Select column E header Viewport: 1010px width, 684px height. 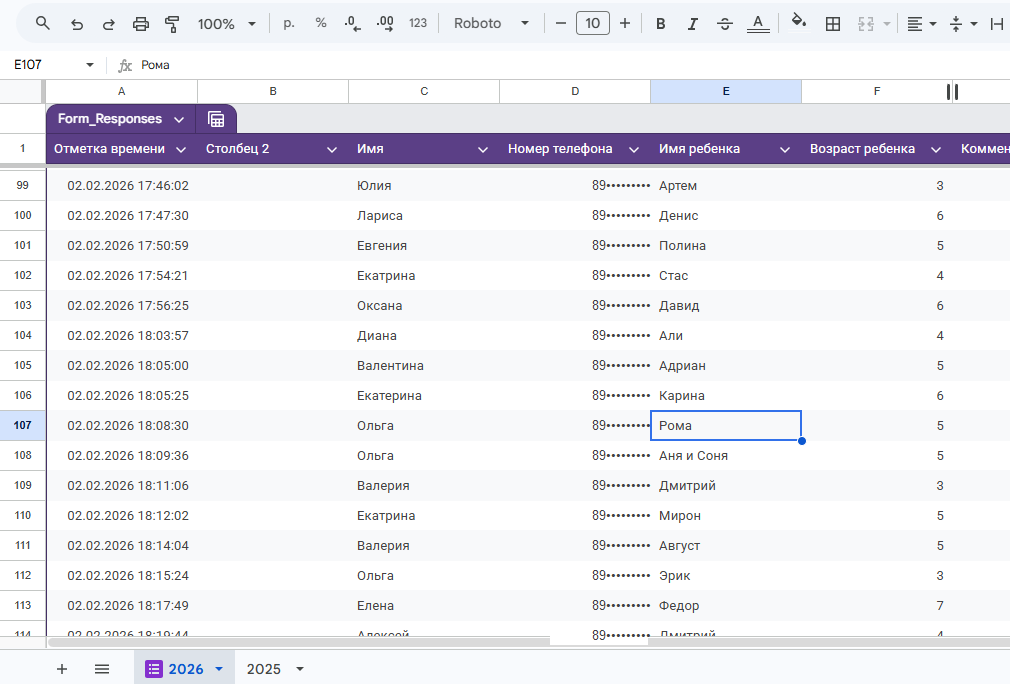pyautogui.click(x=726, y=91)
